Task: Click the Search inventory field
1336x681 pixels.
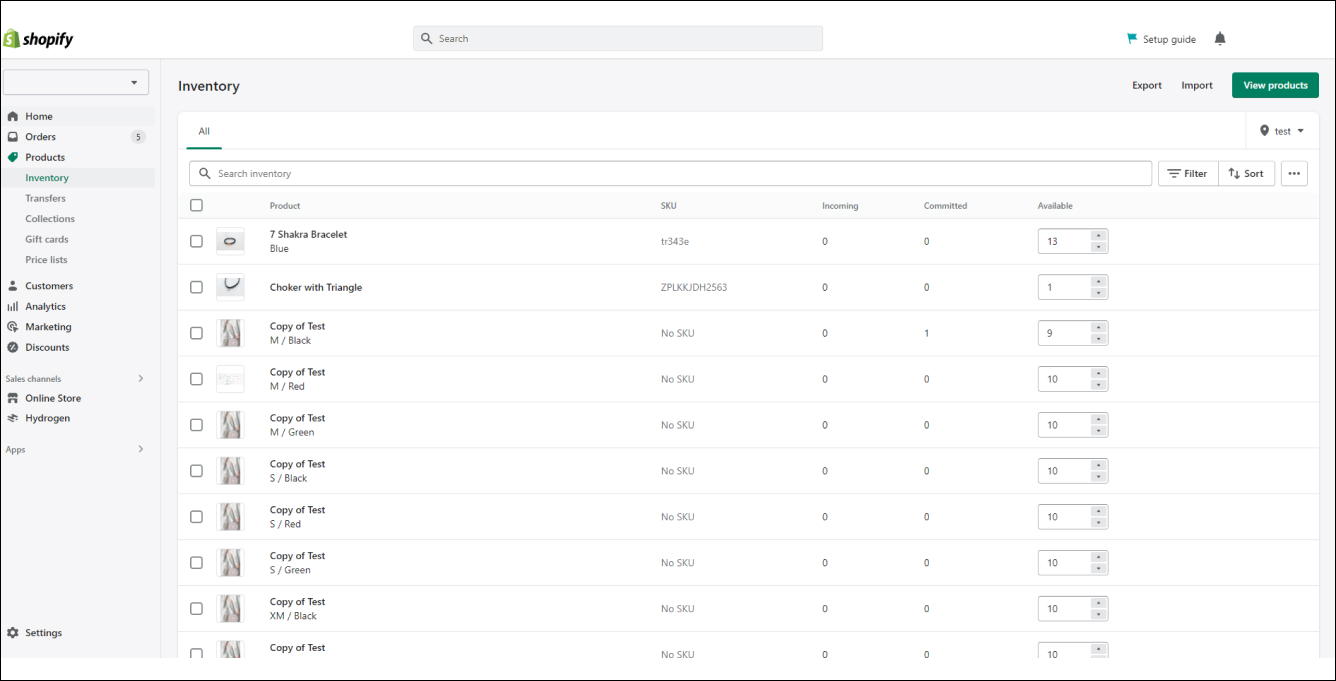Action: pyautogui.click(x=670, y=173)
